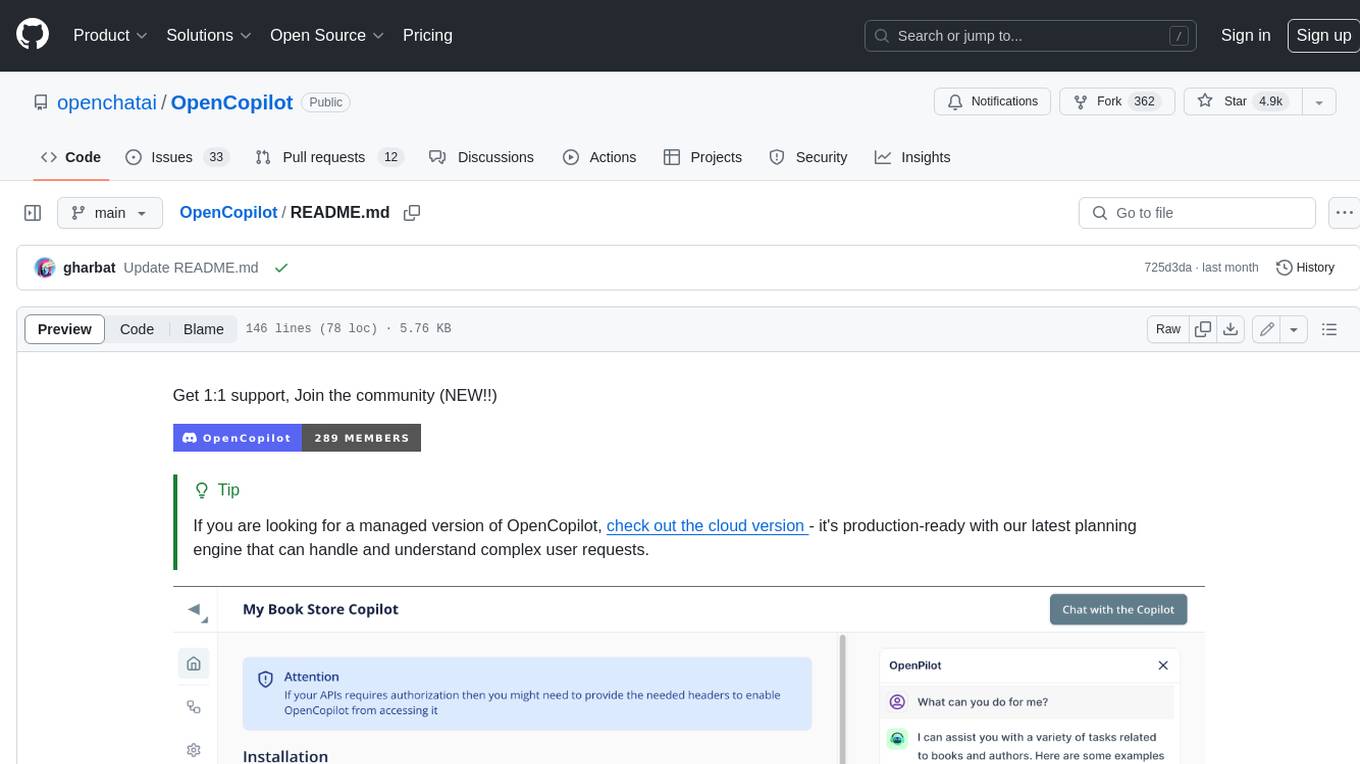Open the Pricing page
Screen dimensions: 1360x764
pyautogui.click(x=427, y=35)
